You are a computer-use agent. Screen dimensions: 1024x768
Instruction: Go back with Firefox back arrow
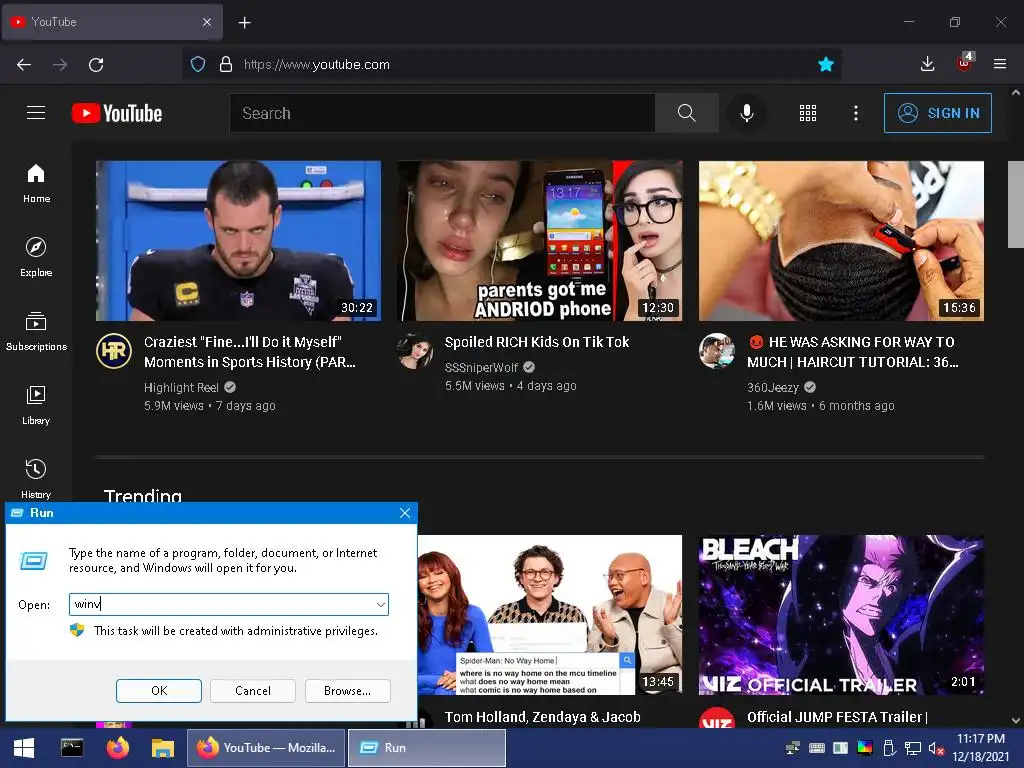click(x=24, y=65)
